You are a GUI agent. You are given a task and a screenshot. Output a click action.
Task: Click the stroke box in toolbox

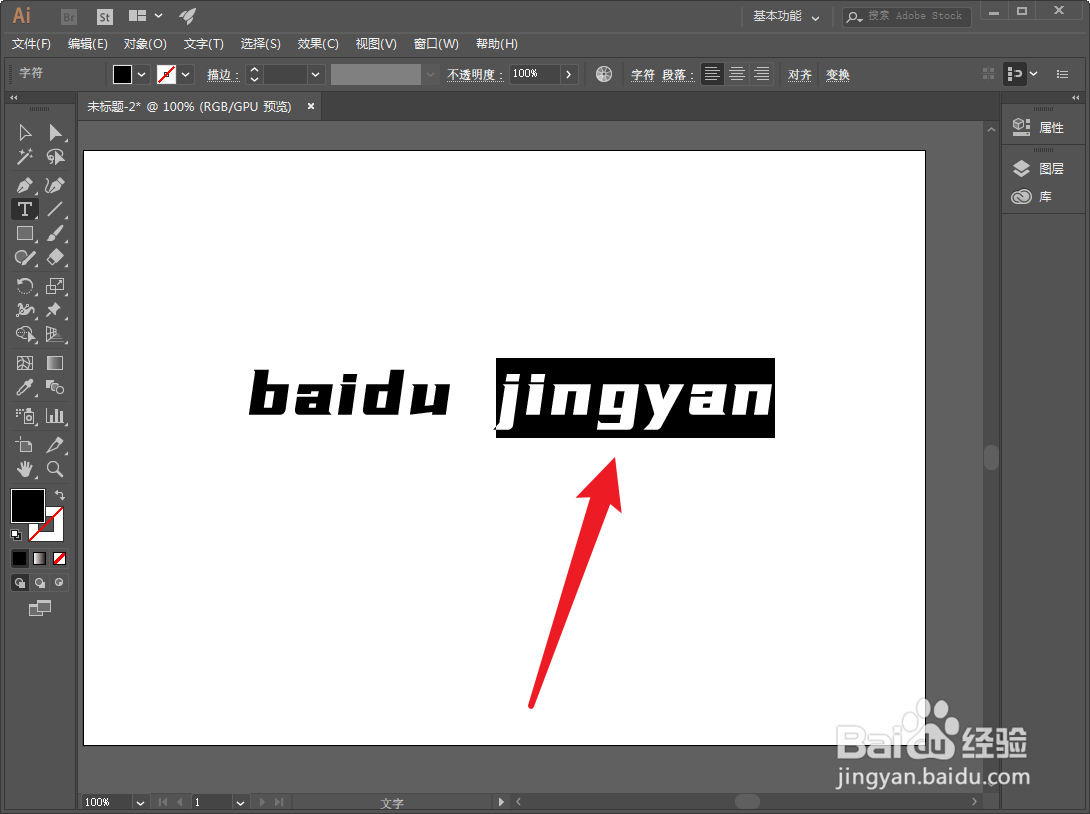pyautogui.click(x=55, y=532)
